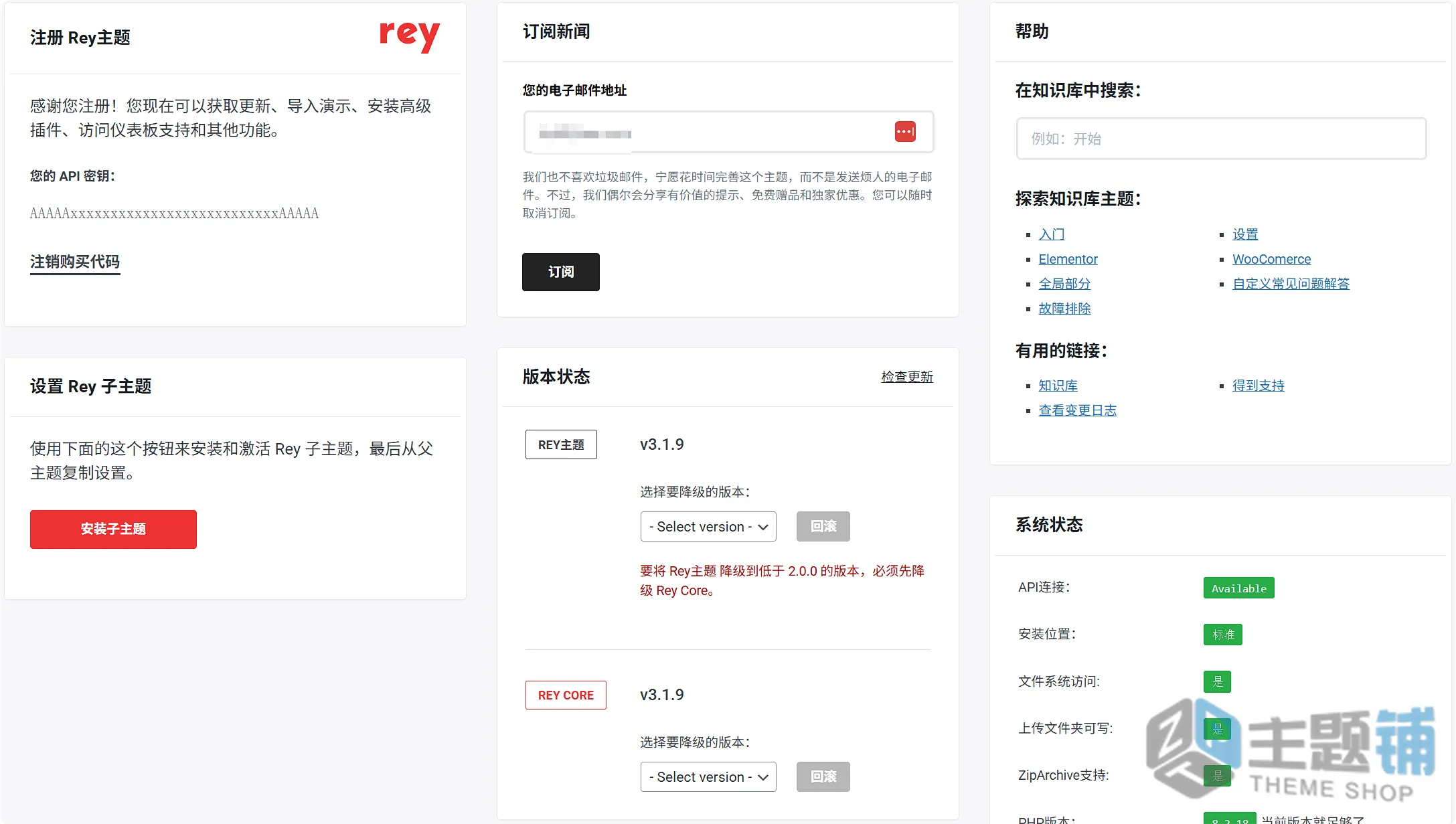1456x824 pixels.
Task: Open the 自定义常见问题解答 link
Action: pos(1291,284)
